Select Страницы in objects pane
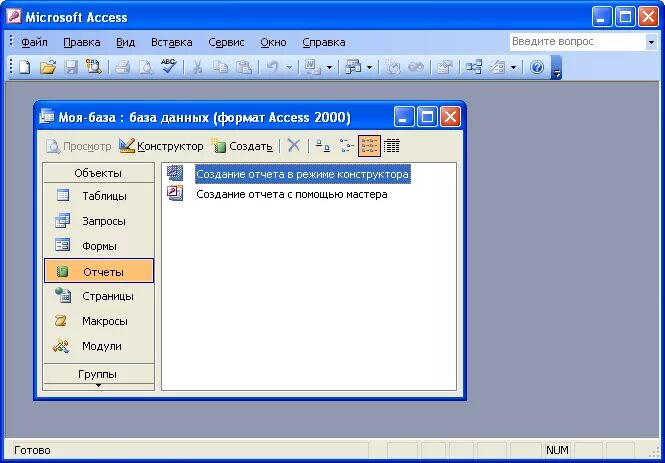The height and width of the screenshot is (463, 665). [98, 296]
